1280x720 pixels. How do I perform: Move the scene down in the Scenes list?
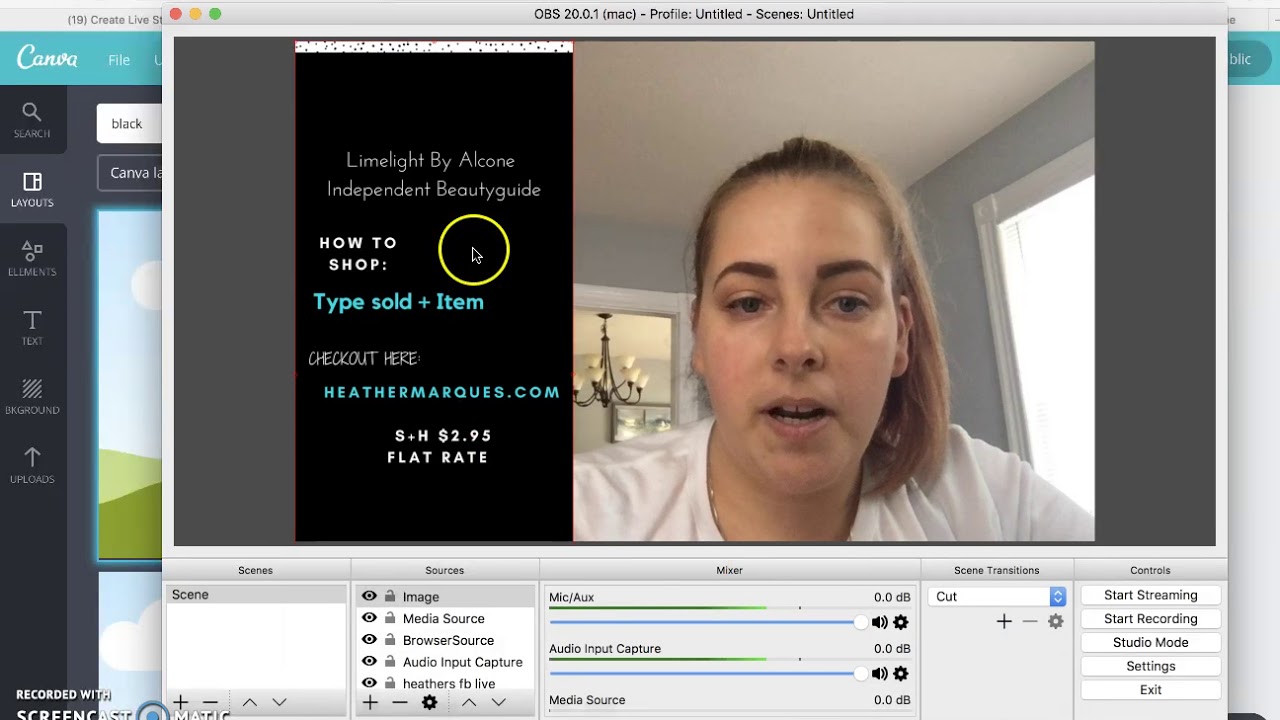point(279,703)
